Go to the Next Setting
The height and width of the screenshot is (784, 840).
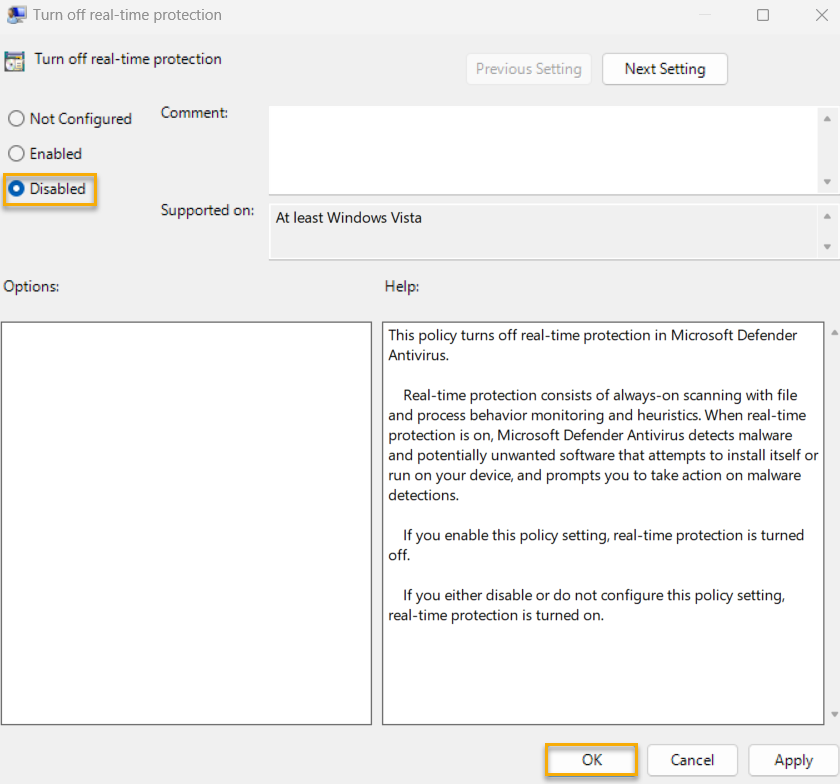[x=664, y=69]
